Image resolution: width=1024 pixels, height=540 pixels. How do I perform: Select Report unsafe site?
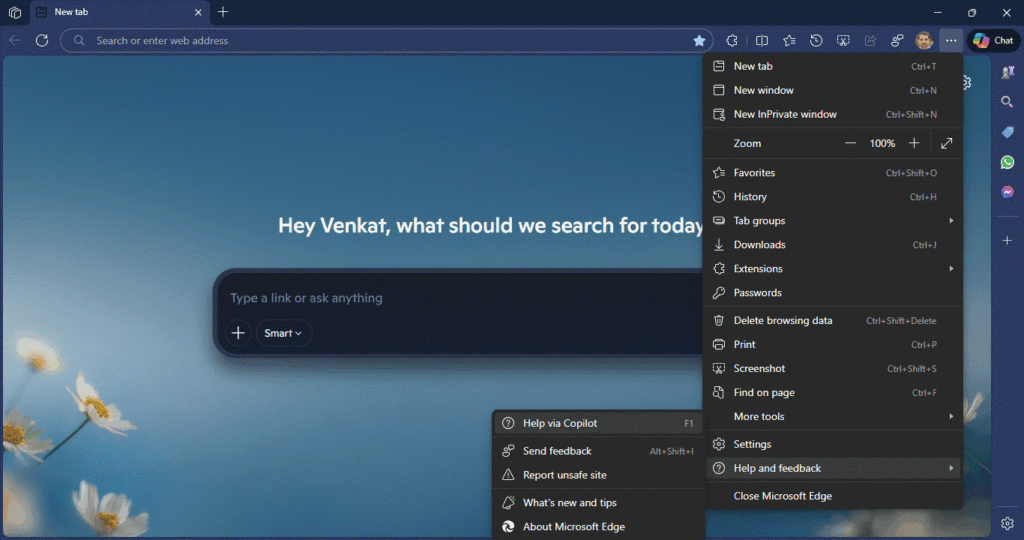tap(598, 475)
